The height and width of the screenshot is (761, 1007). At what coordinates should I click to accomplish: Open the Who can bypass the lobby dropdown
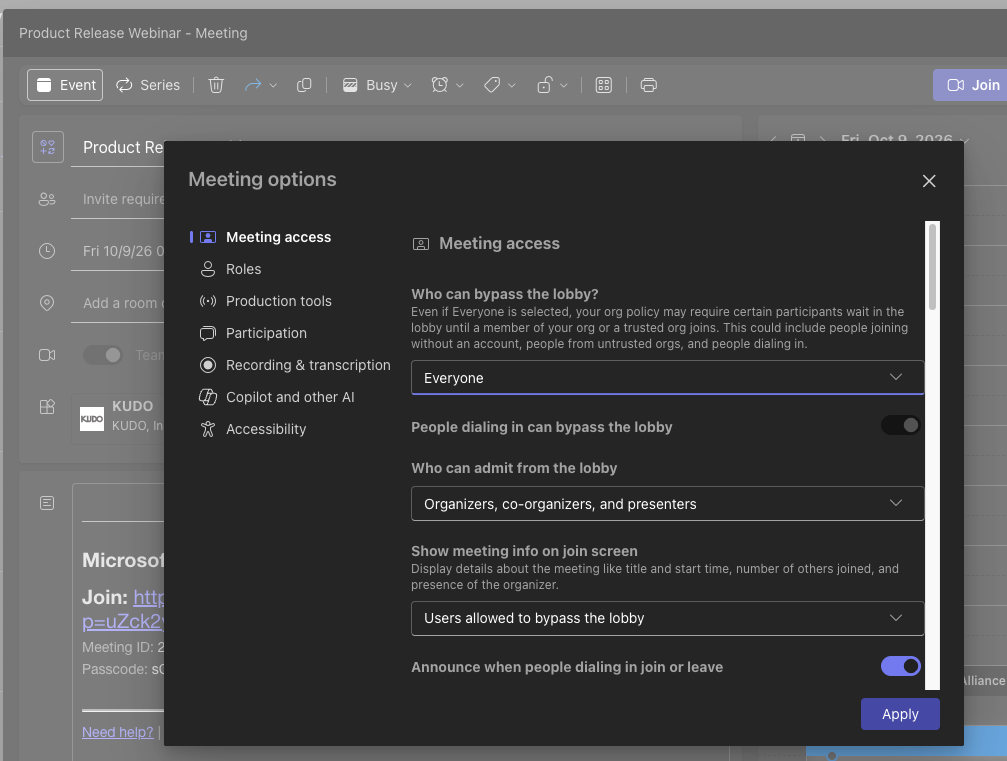[x=667, y=378]
